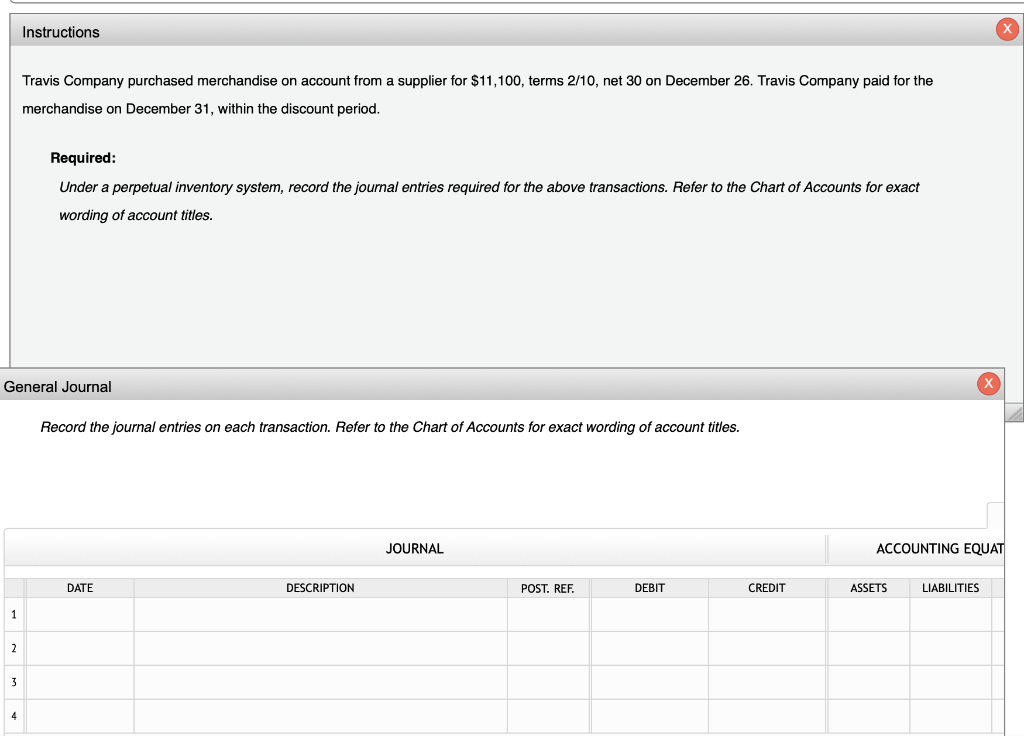Click the Post. Ref. cell in row 1
This screenshot has height=736, width=1024.
(547, 614)
